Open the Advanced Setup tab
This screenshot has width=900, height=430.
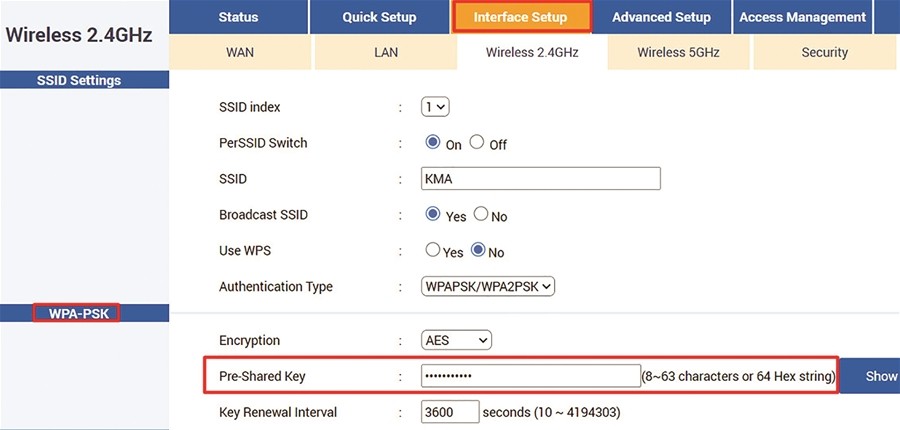pyautogui.click(x=661, y=17)
